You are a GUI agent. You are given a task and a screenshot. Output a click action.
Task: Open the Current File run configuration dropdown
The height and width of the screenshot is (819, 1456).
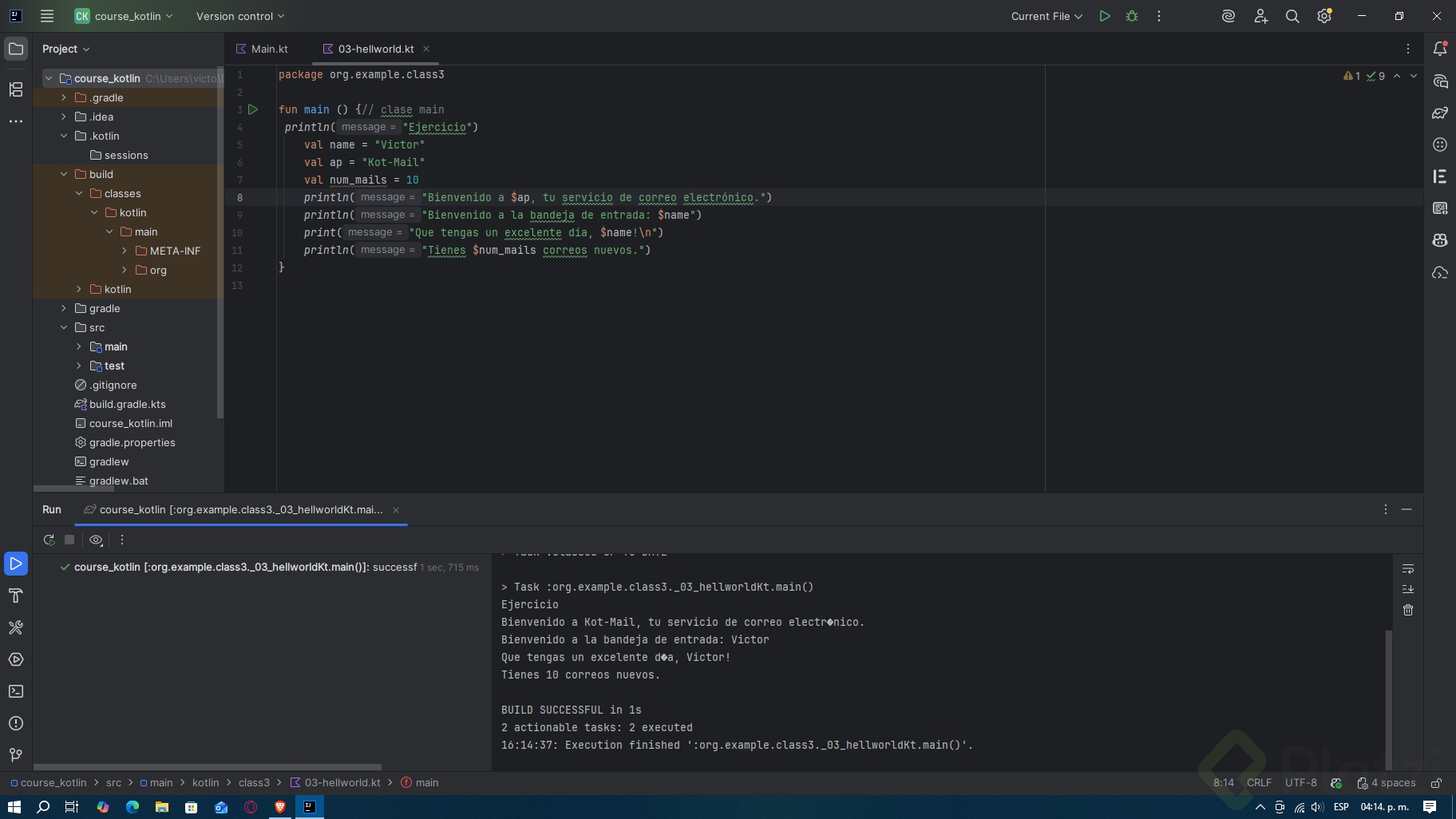[1046, 16]
